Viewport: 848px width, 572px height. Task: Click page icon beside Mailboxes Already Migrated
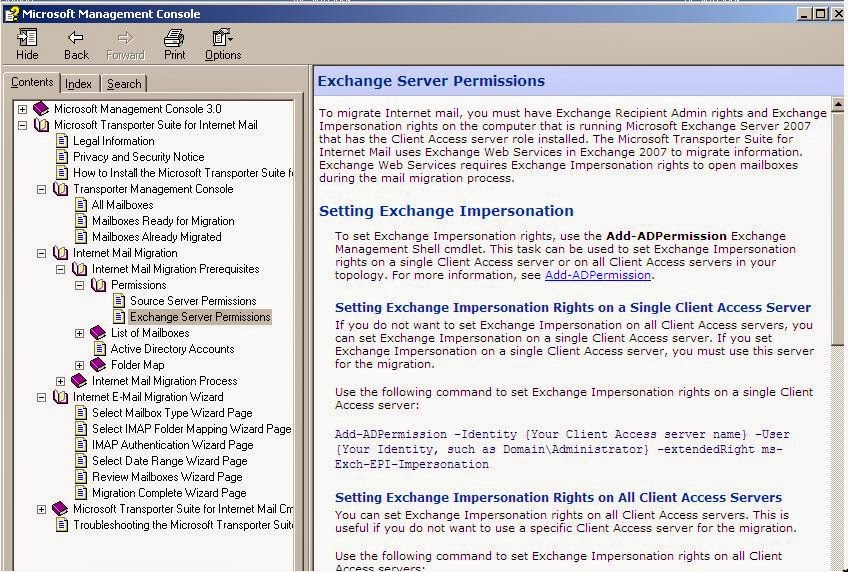tap(81, 237)
